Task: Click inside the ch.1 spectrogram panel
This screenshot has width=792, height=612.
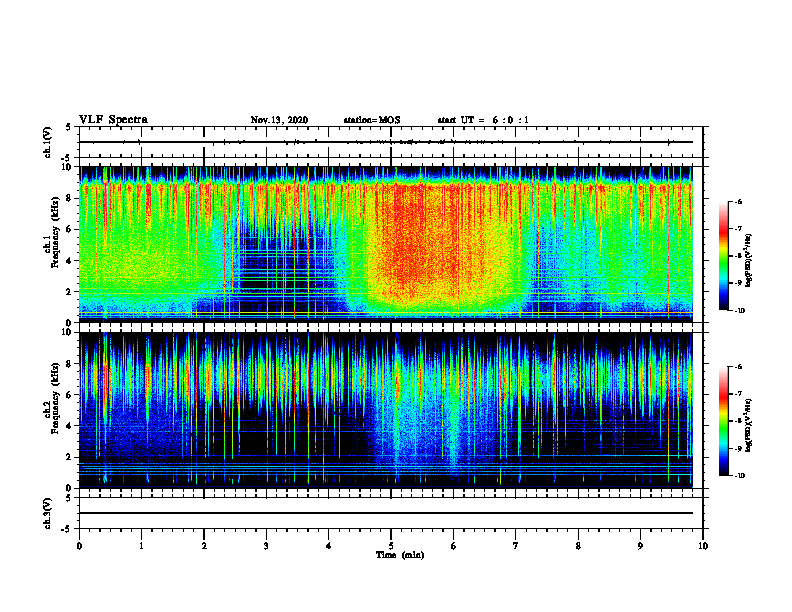Action: [391, 244]
